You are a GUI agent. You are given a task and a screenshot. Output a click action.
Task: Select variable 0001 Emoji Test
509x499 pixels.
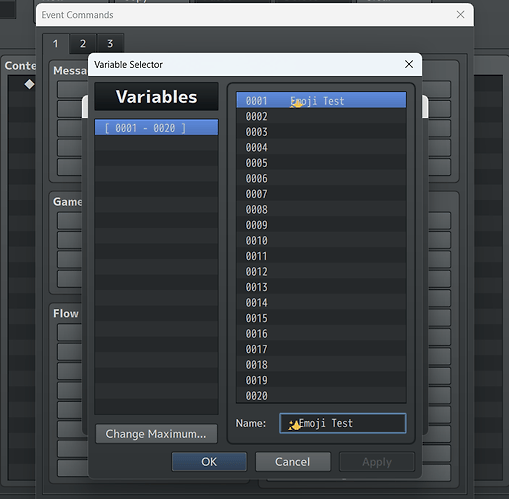(321, 100)
